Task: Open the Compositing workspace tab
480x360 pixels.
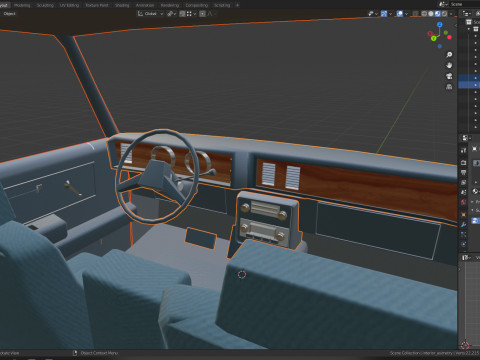Action: point(197,5)
